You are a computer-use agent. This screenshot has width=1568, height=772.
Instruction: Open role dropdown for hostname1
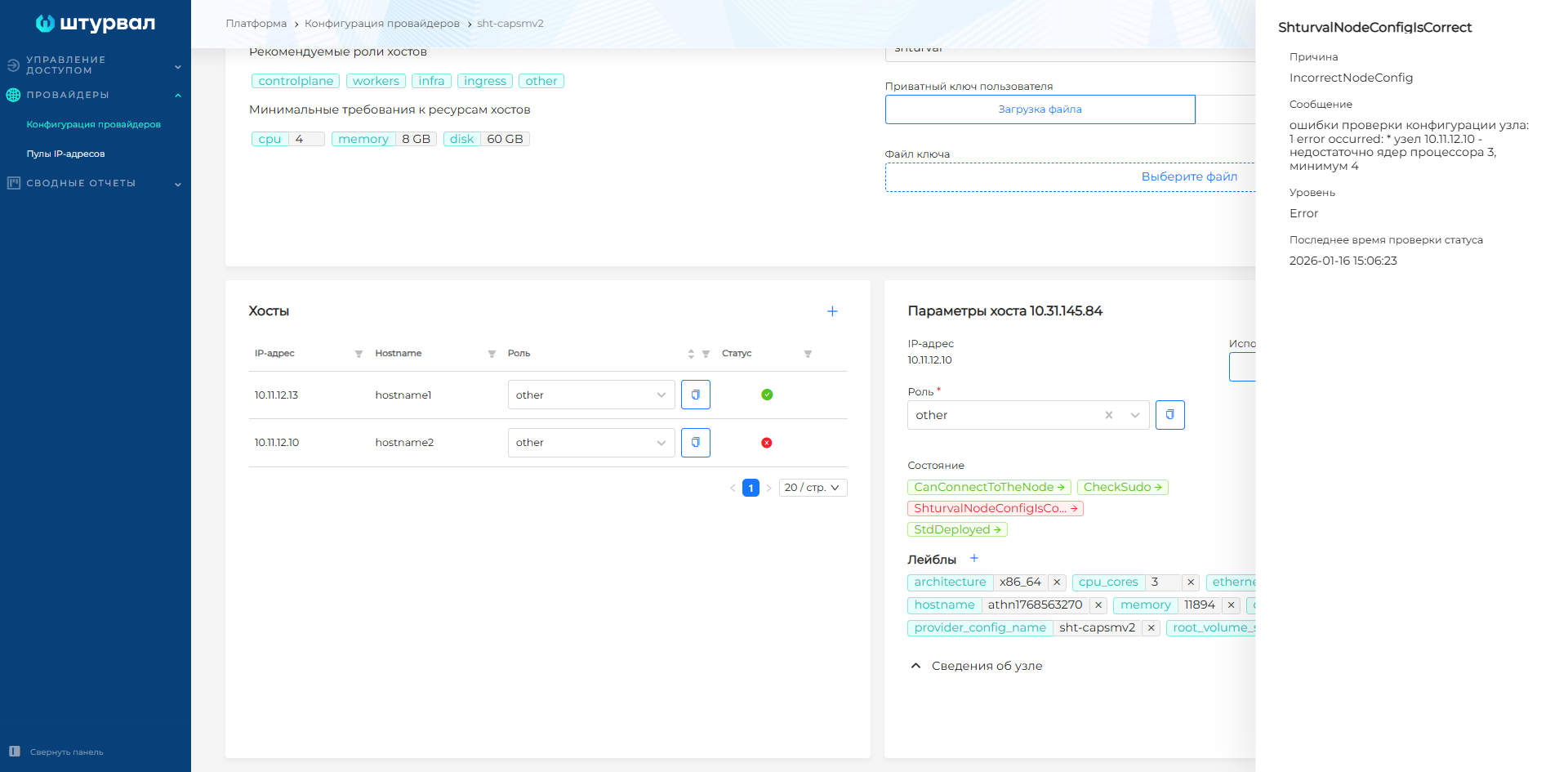tap(590, 395)
